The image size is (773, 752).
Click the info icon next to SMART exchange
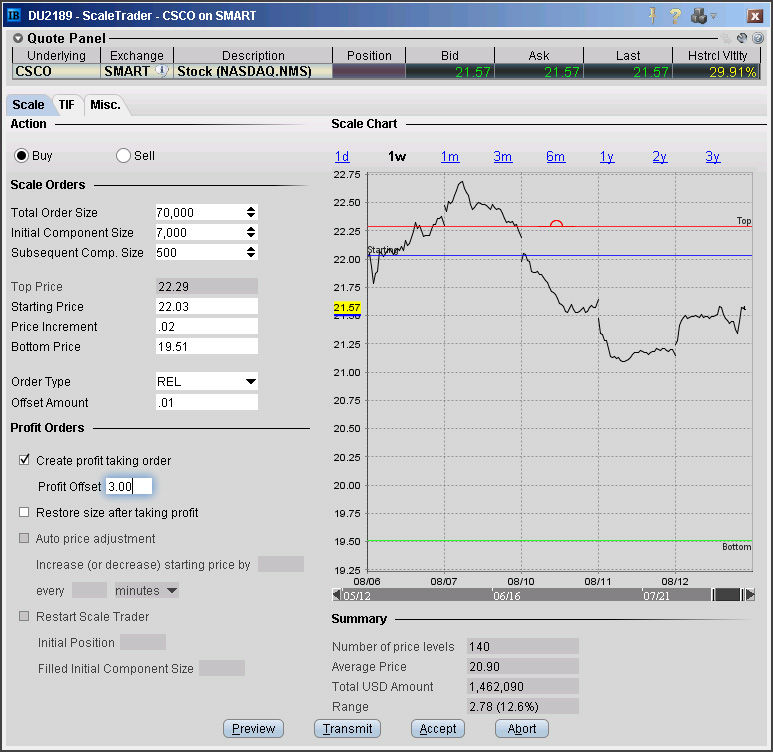point(162,71)
